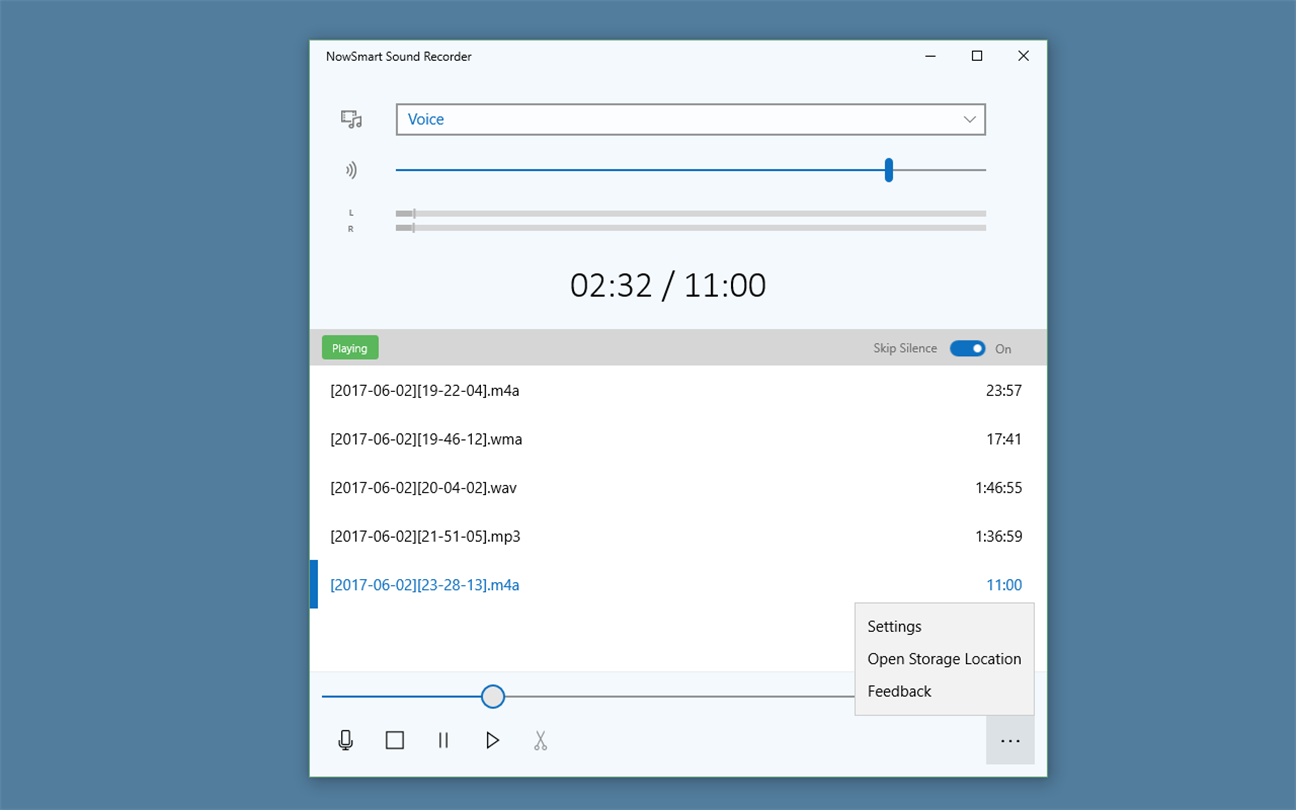This screenshot has width=1296, height=810.
Task: Select recording [2017-06-02][21-51-05].mp3
Action: tap(678, 536)
